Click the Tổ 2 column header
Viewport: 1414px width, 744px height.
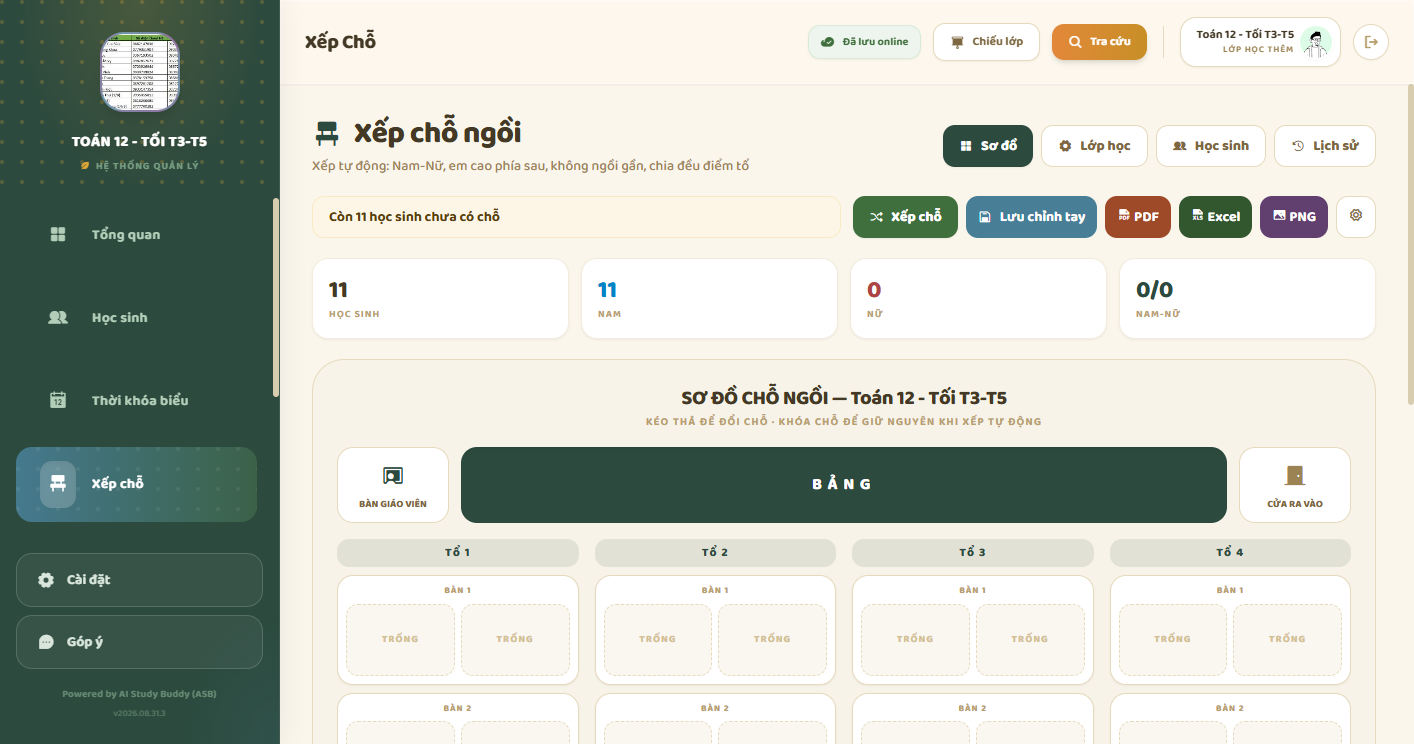(x=715, y=553)
